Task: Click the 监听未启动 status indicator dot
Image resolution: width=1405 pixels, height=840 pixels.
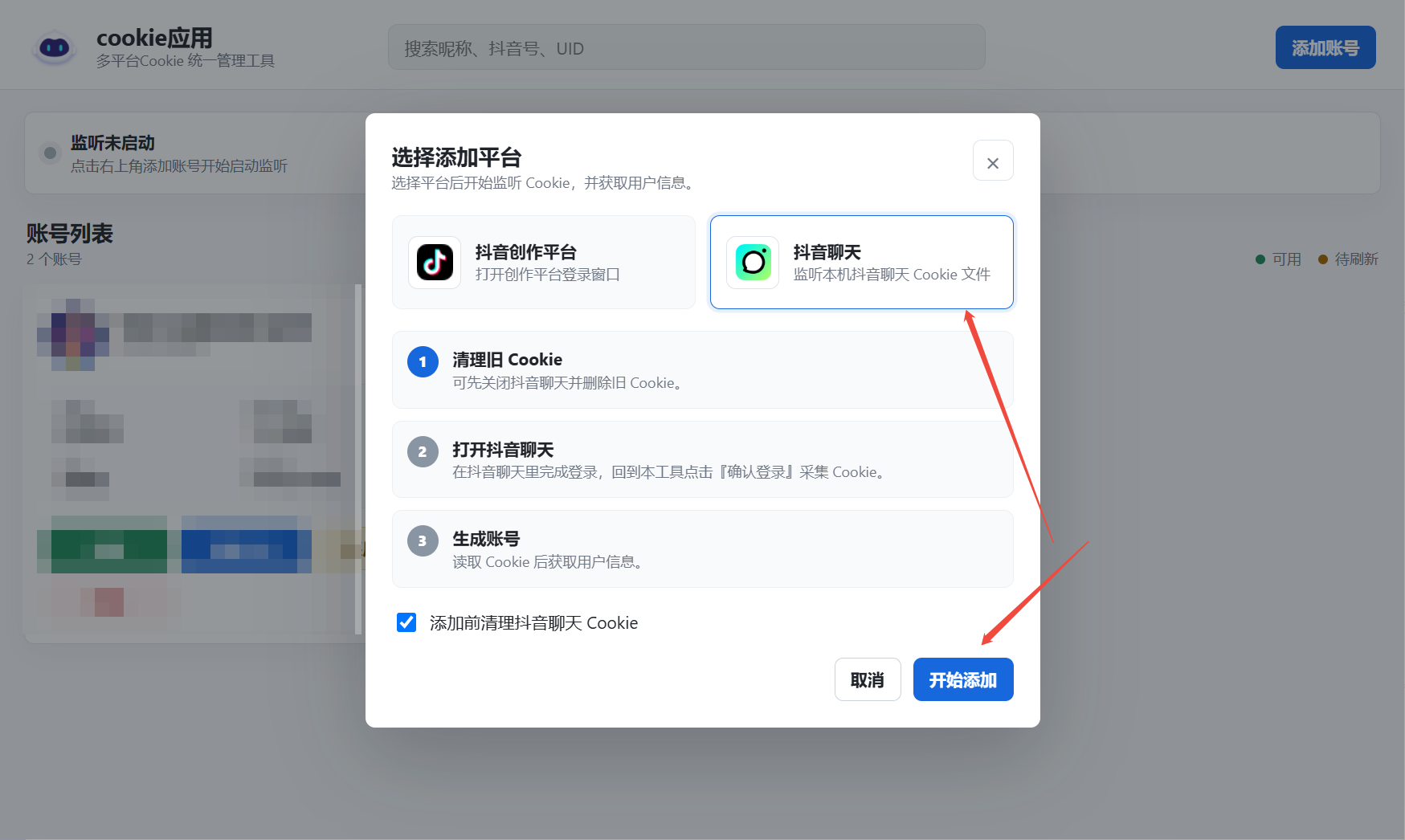Action: point(50,153)
